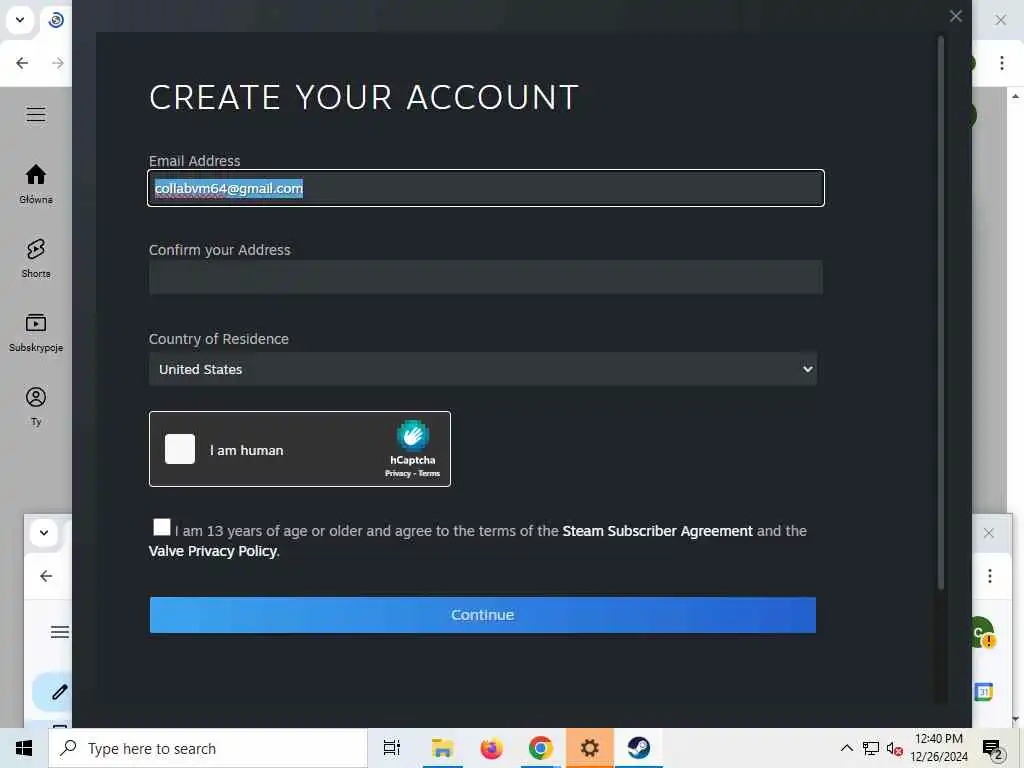This screenshot has width=1024, height=768.
Task: Close the lower browser window tab
Action: coord(989,533)
